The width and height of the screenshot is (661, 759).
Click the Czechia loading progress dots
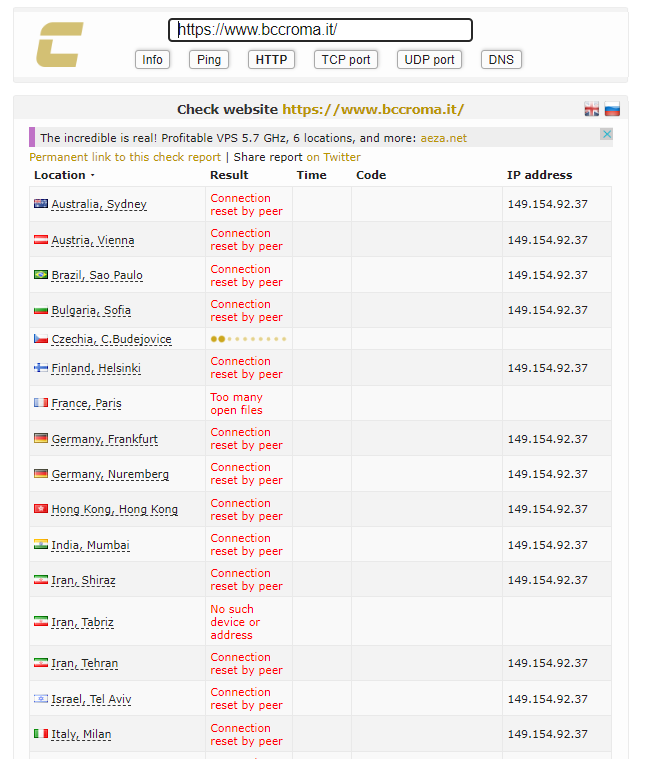coord(248,339)
